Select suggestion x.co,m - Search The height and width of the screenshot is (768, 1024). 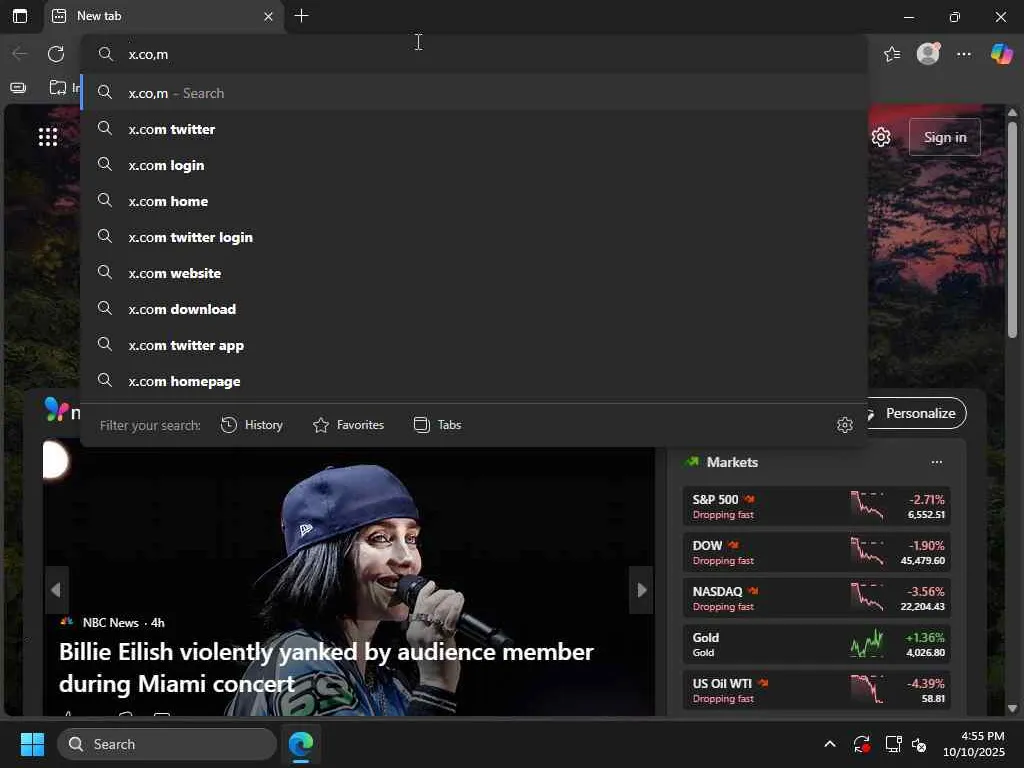475,93
